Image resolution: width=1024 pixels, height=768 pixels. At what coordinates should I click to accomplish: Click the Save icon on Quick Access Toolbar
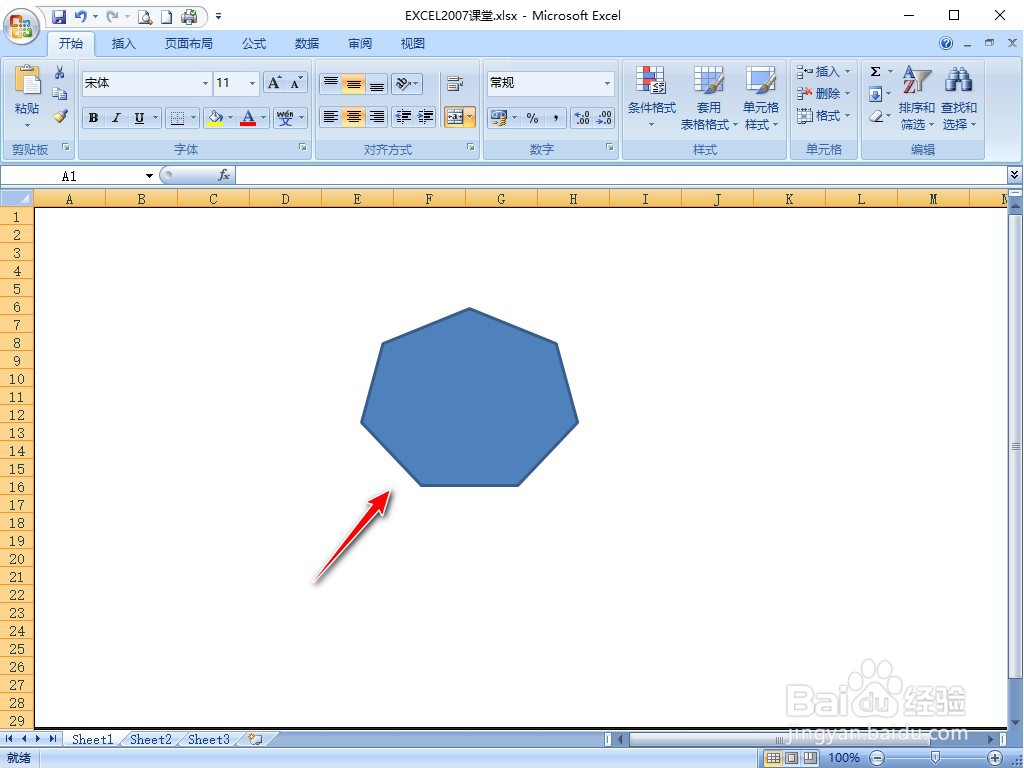click(x=61, y=17)
